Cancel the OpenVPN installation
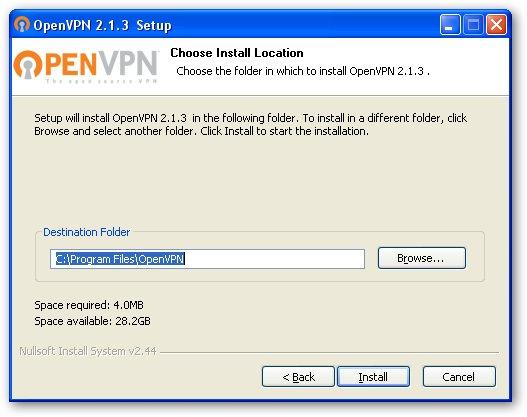The height and width of the screenshot is (417, 527). tap(459, 377)
